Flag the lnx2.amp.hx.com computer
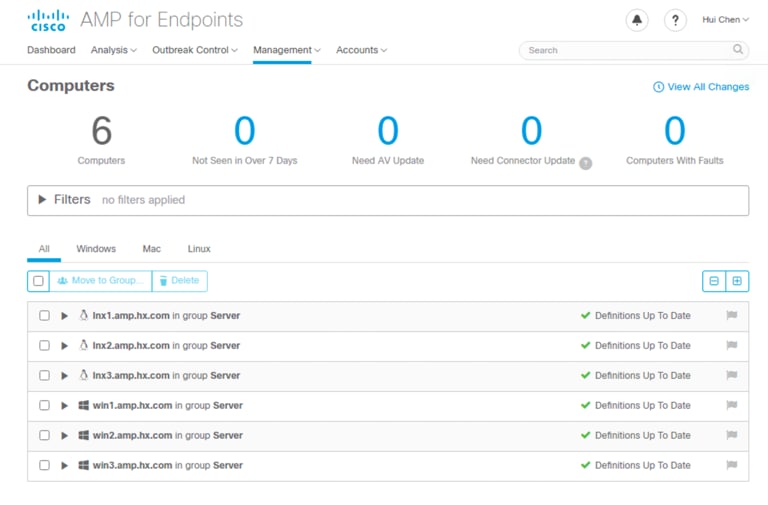 (x=732, y=345)
